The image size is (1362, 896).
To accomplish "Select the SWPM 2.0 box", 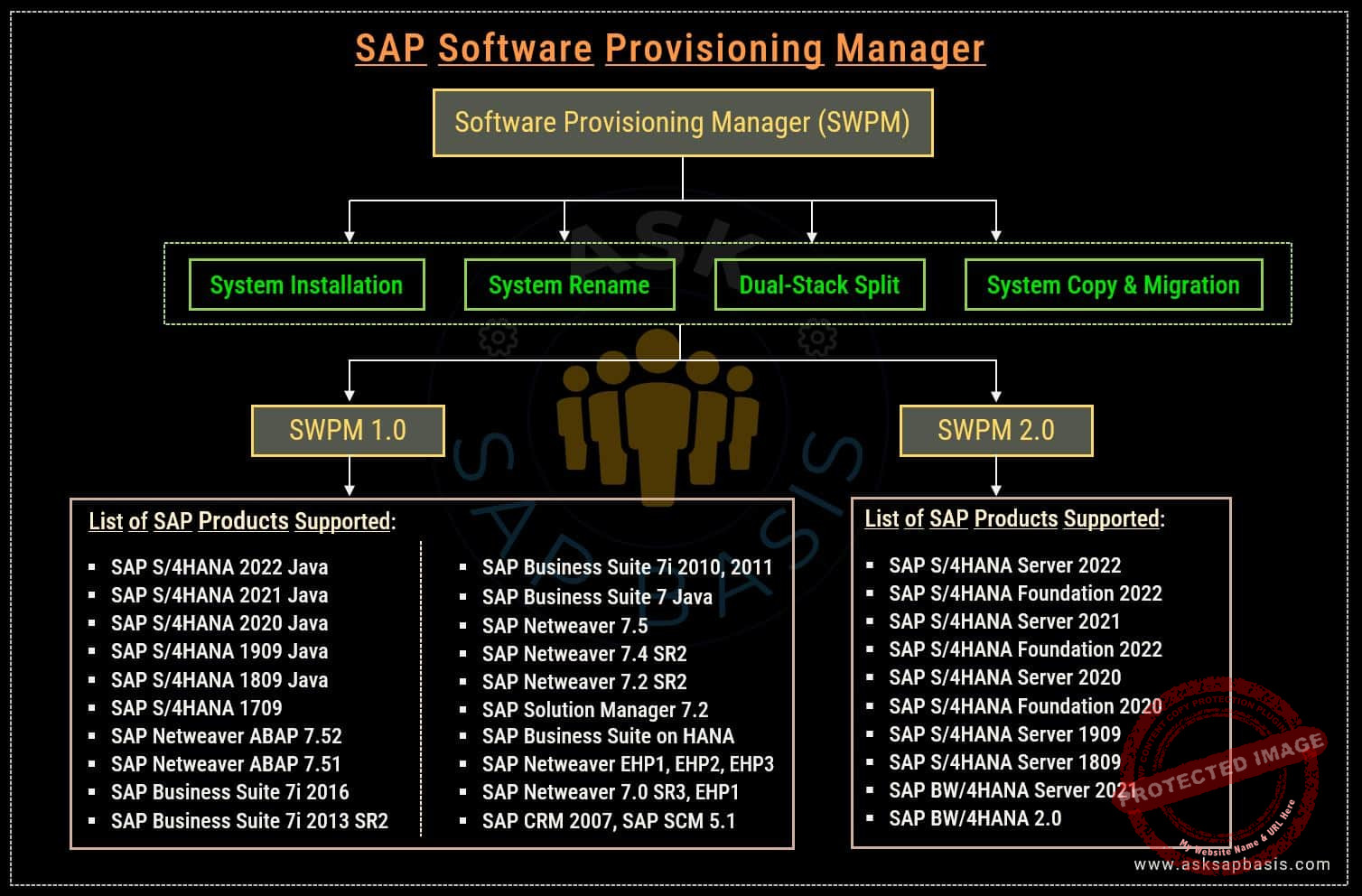I will (995, 431).
